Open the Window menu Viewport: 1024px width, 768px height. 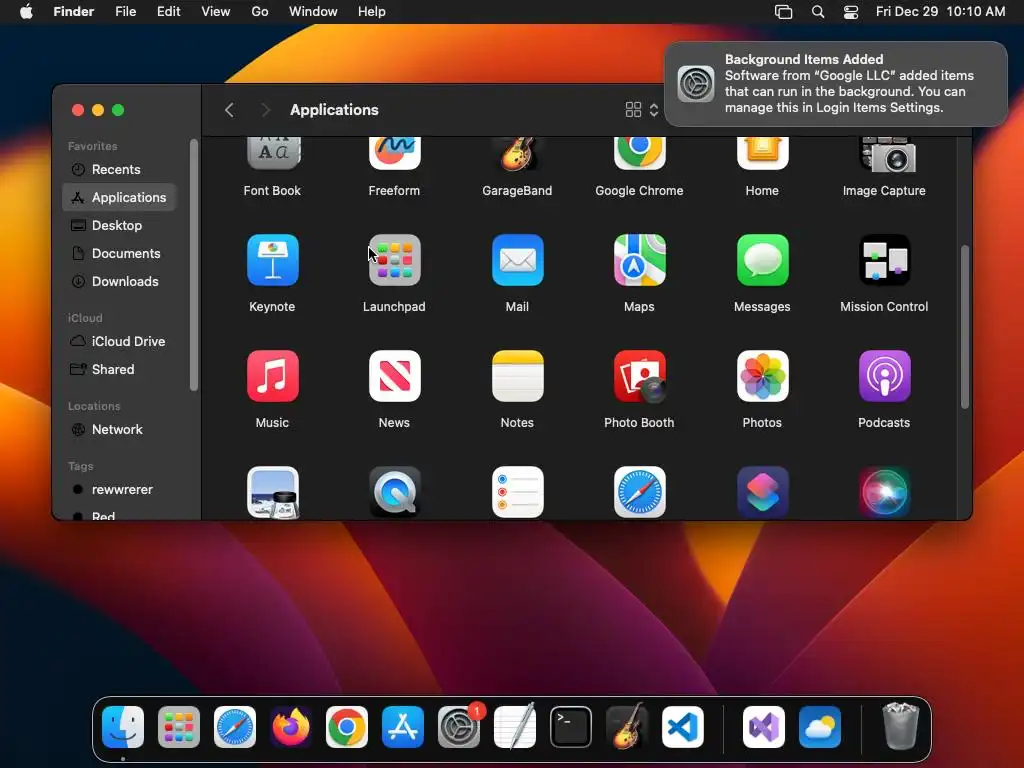point(313,12)
